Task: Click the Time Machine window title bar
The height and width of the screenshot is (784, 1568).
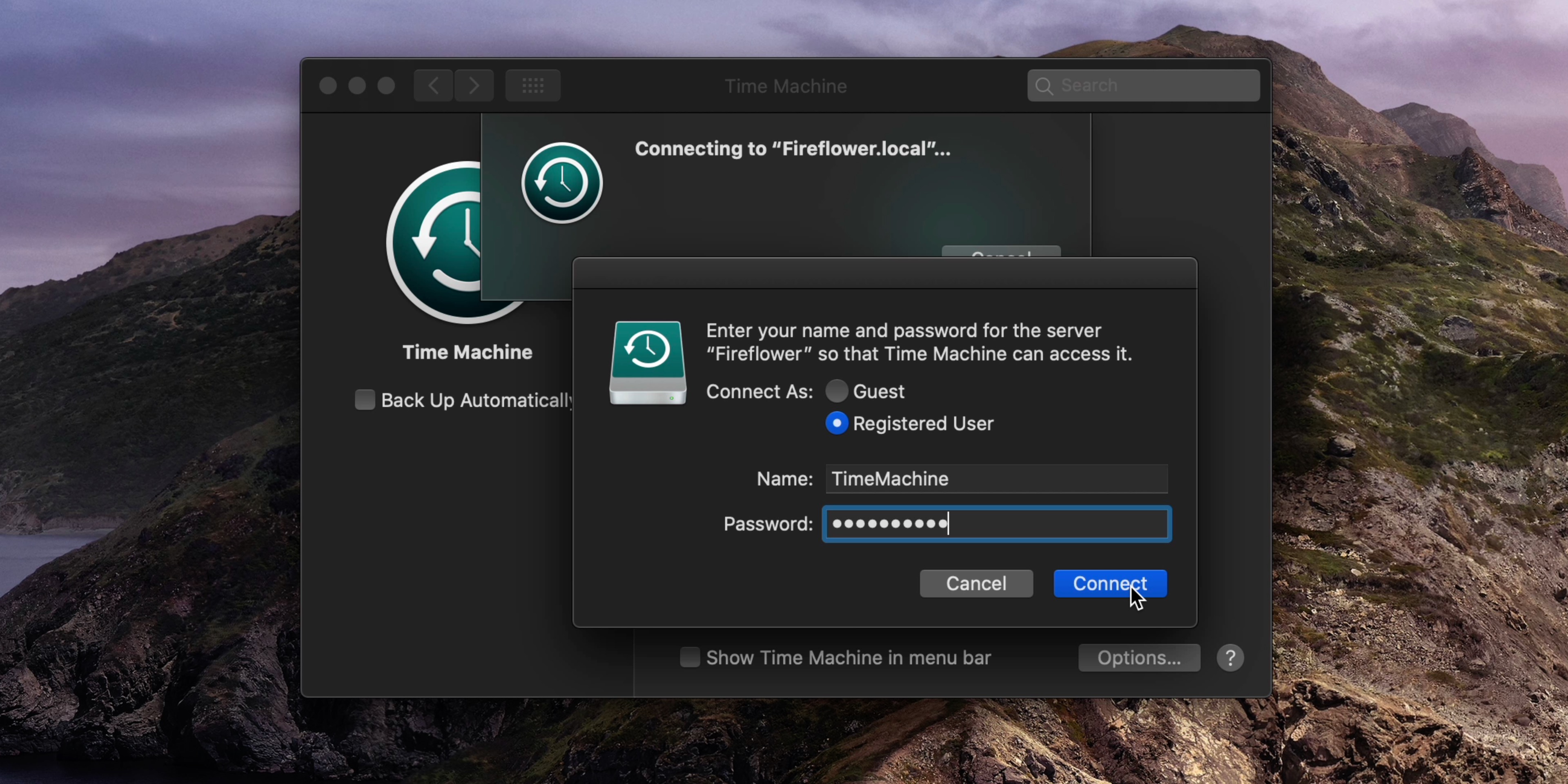Action: tap(785, 86)
